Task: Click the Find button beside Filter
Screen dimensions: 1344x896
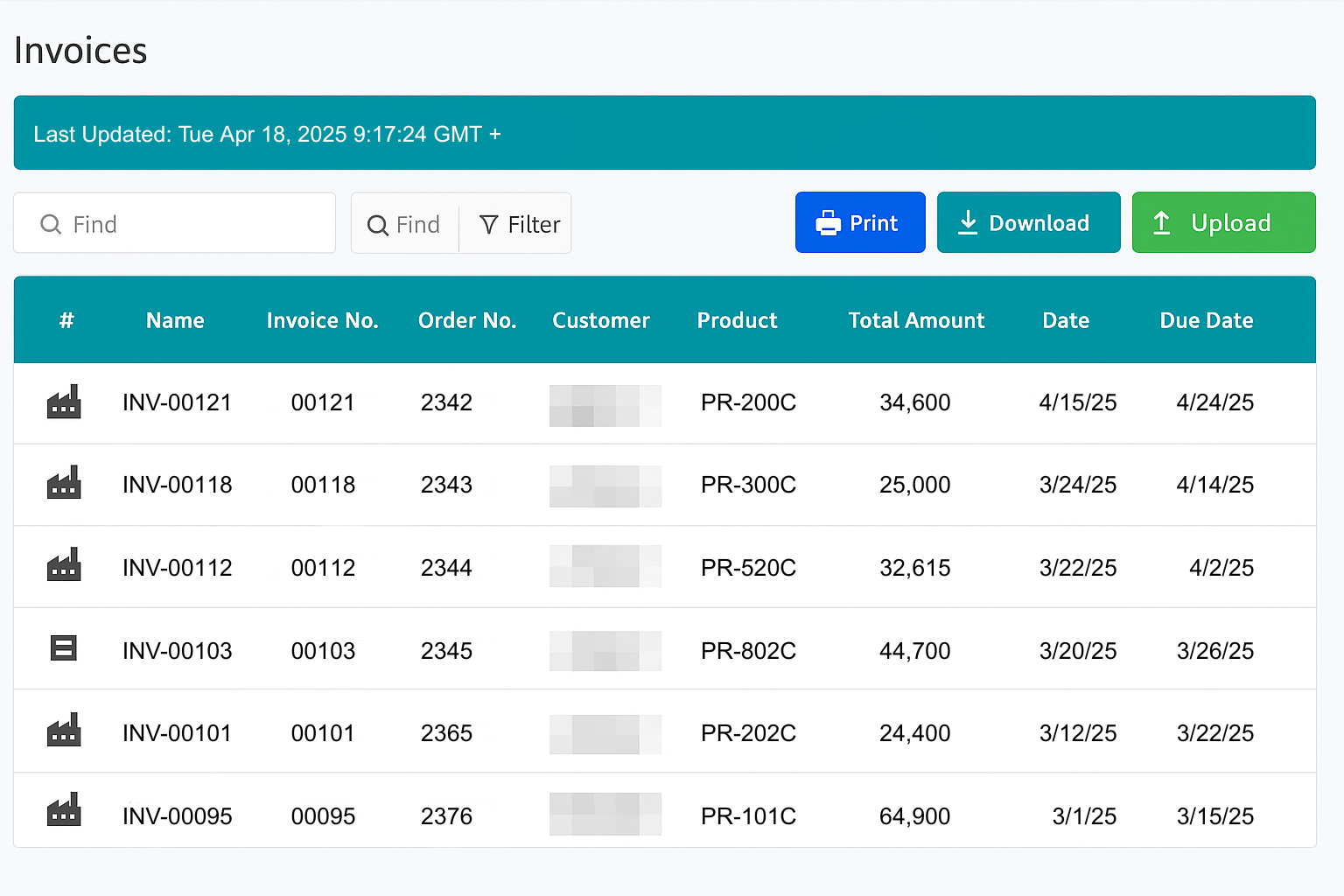Action: click(404, 225)
